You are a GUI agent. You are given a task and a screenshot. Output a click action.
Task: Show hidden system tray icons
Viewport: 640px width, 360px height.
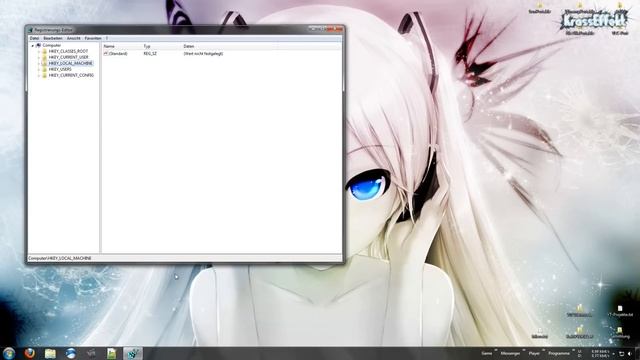point(613,354)
